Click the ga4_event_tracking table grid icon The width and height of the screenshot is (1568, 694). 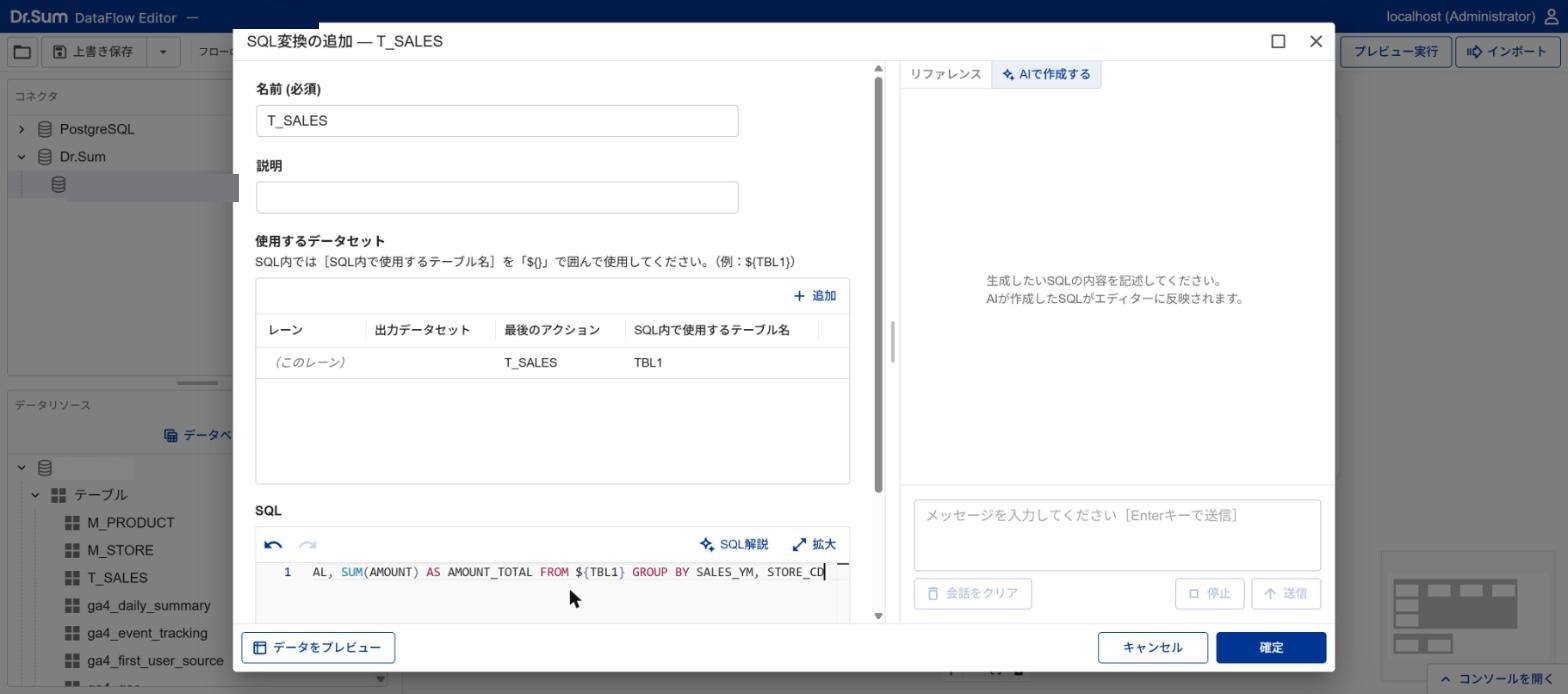point(72,633)
